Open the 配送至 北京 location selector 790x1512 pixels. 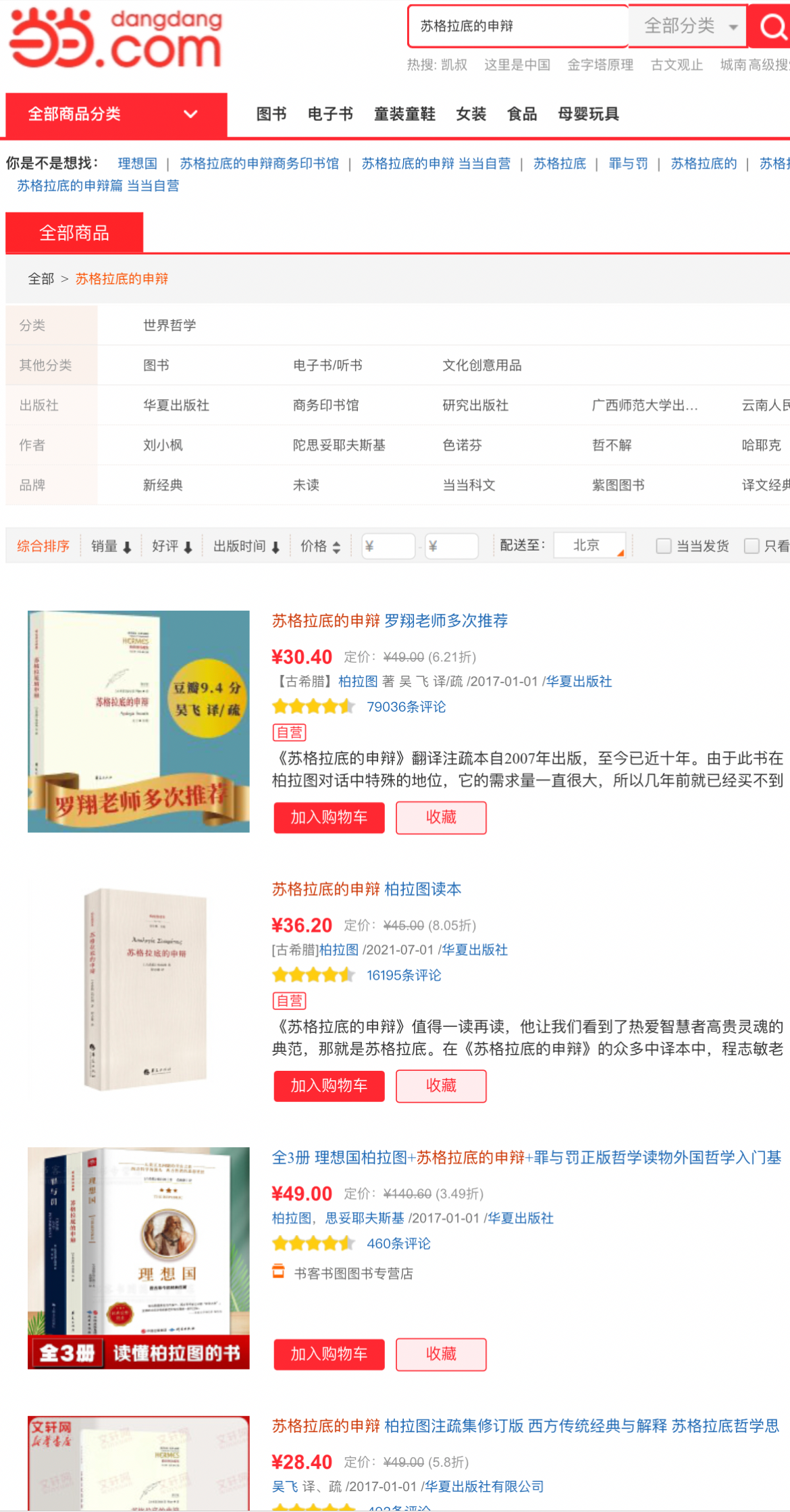(x=589, y=545)
